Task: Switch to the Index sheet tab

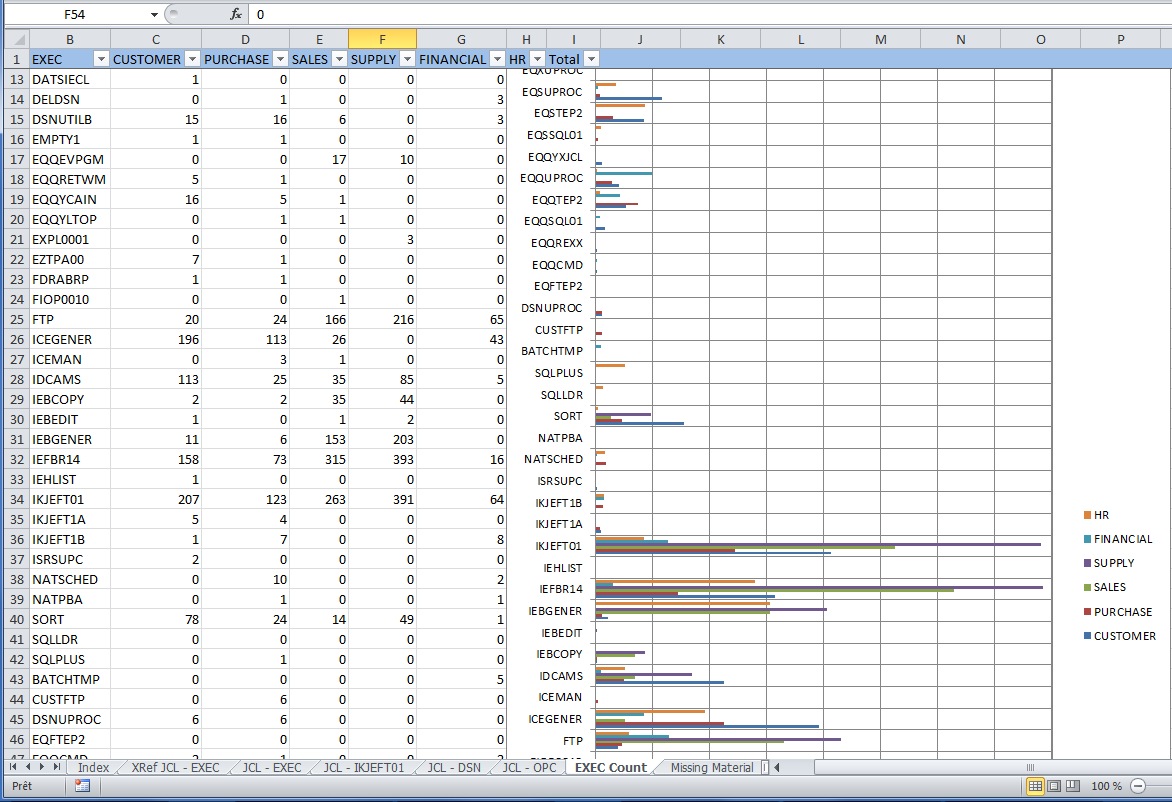Action: 93,767
